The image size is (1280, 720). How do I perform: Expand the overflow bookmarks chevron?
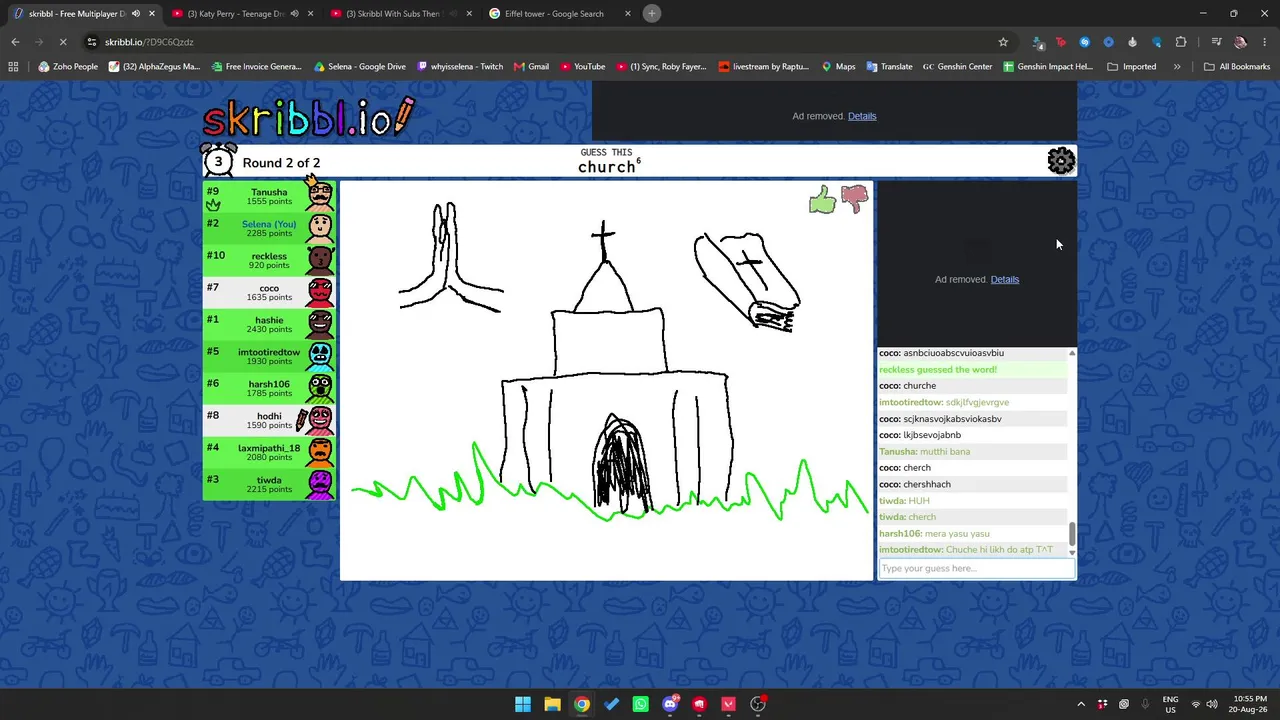(1177, 67)
